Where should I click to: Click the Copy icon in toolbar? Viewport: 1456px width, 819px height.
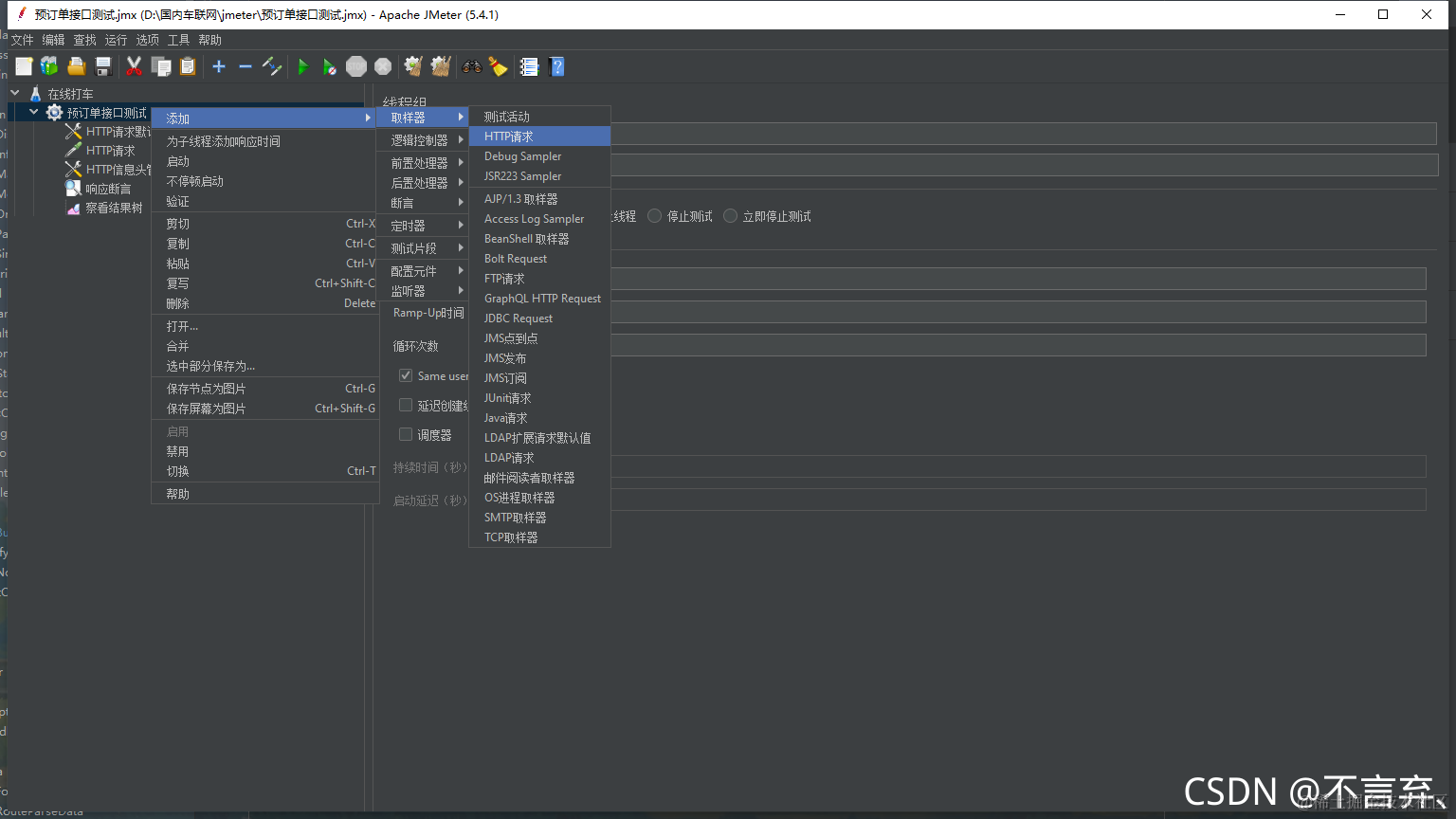pos(161,66)
